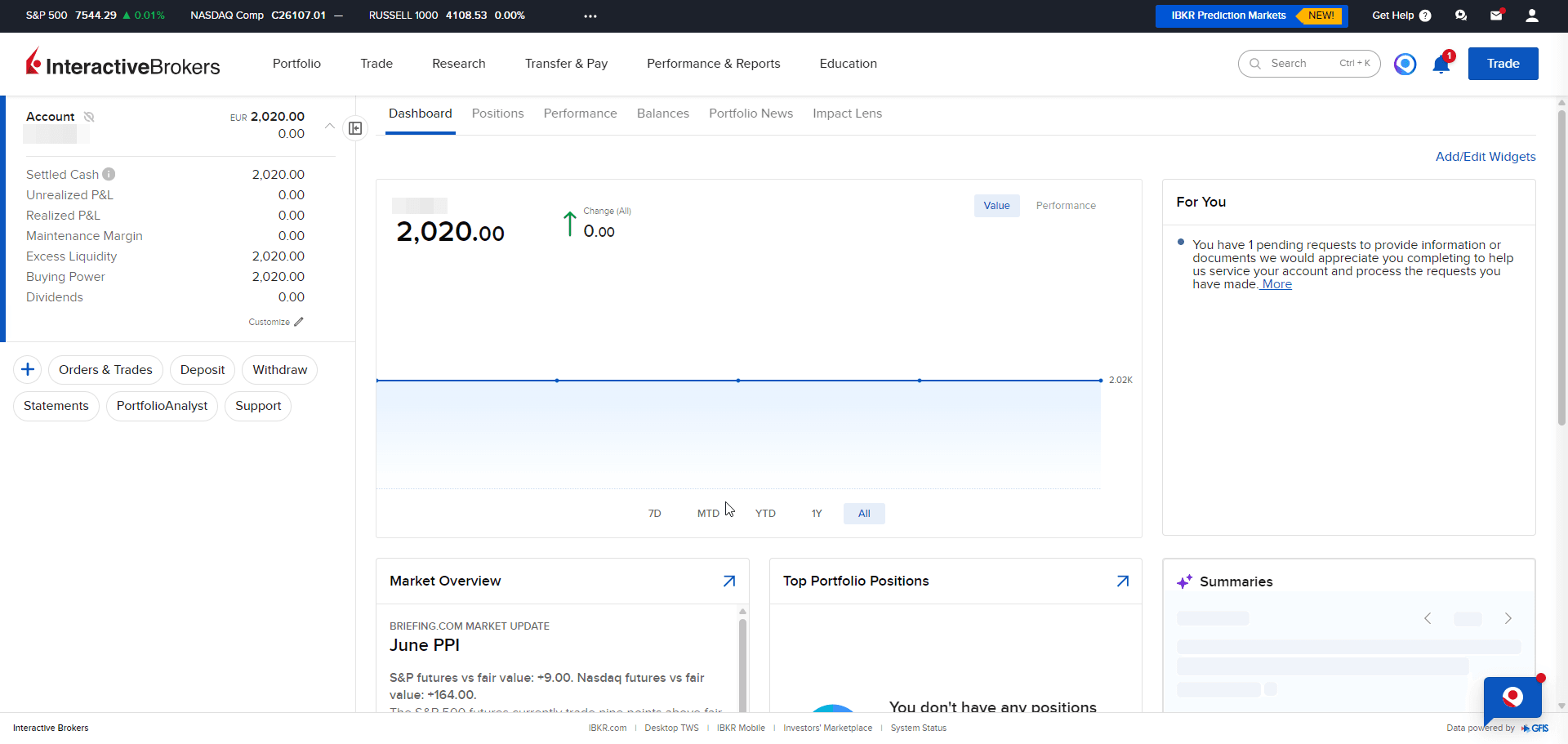Open the Trade navigation menu

coord(376,64)
